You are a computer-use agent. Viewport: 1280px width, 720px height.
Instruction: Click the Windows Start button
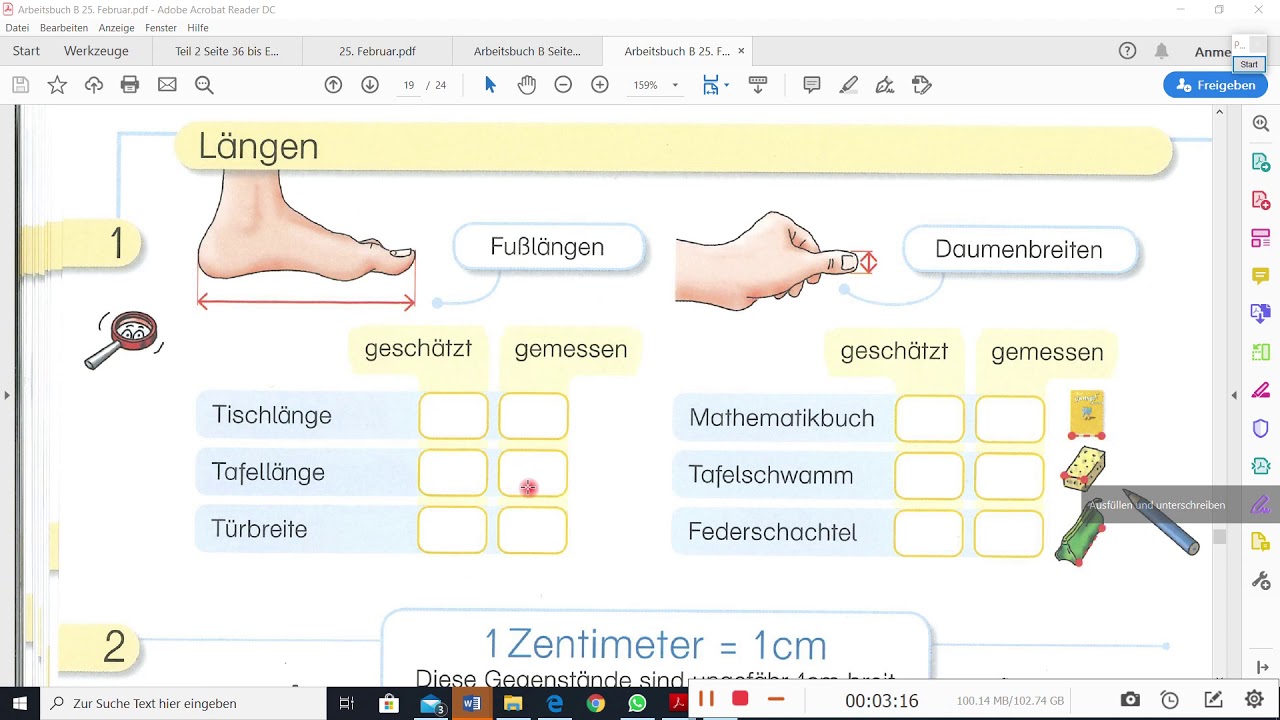pos(20,703)
